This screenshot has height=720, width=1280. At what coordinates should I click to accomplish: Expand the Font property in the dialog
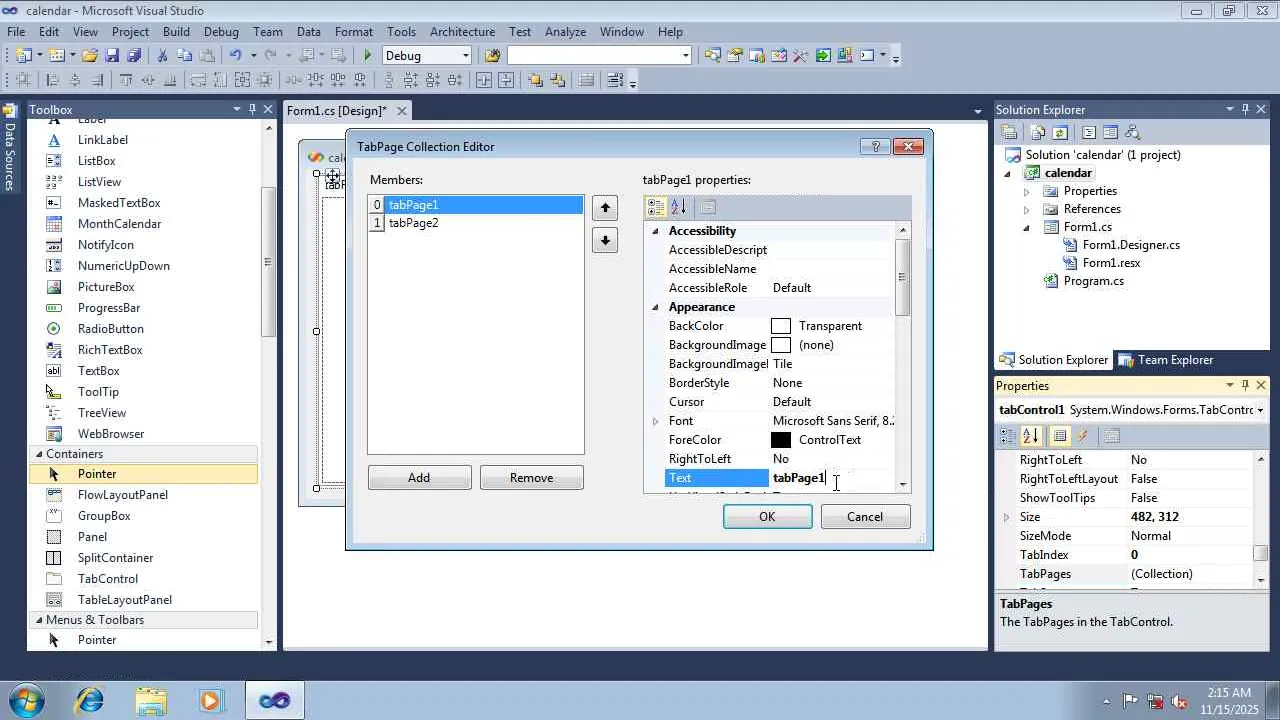point(656,421)
